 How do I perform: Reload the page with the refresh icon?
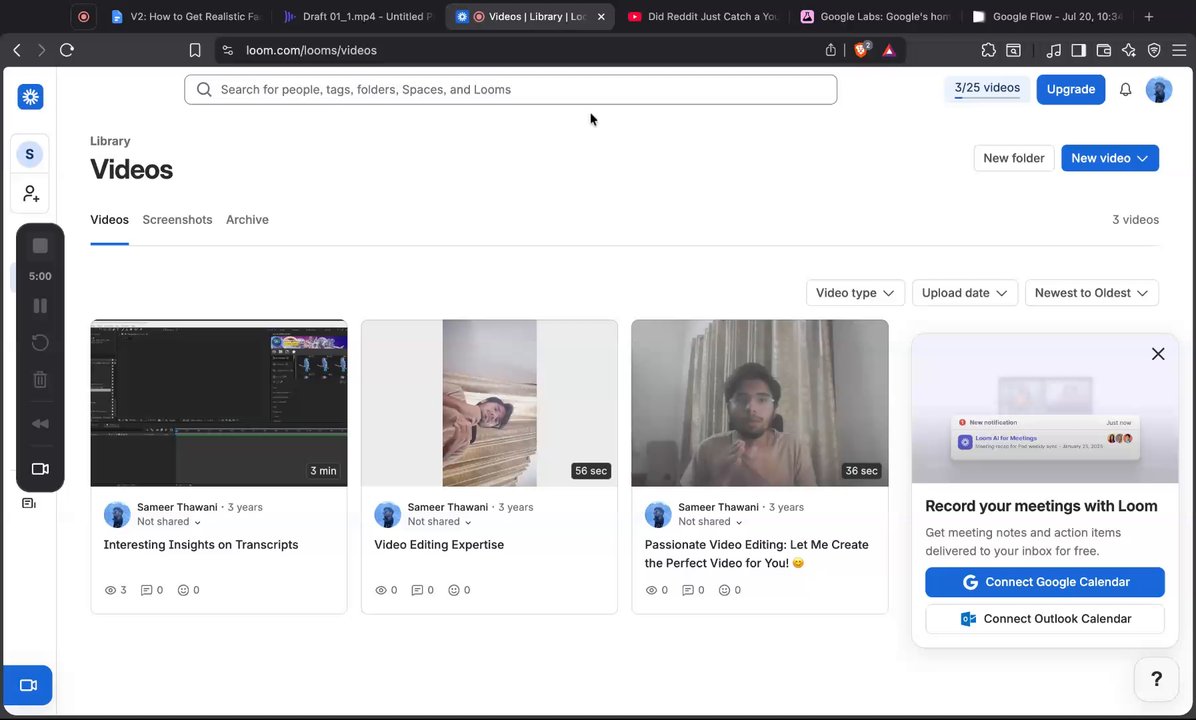(x=67, y=50)
